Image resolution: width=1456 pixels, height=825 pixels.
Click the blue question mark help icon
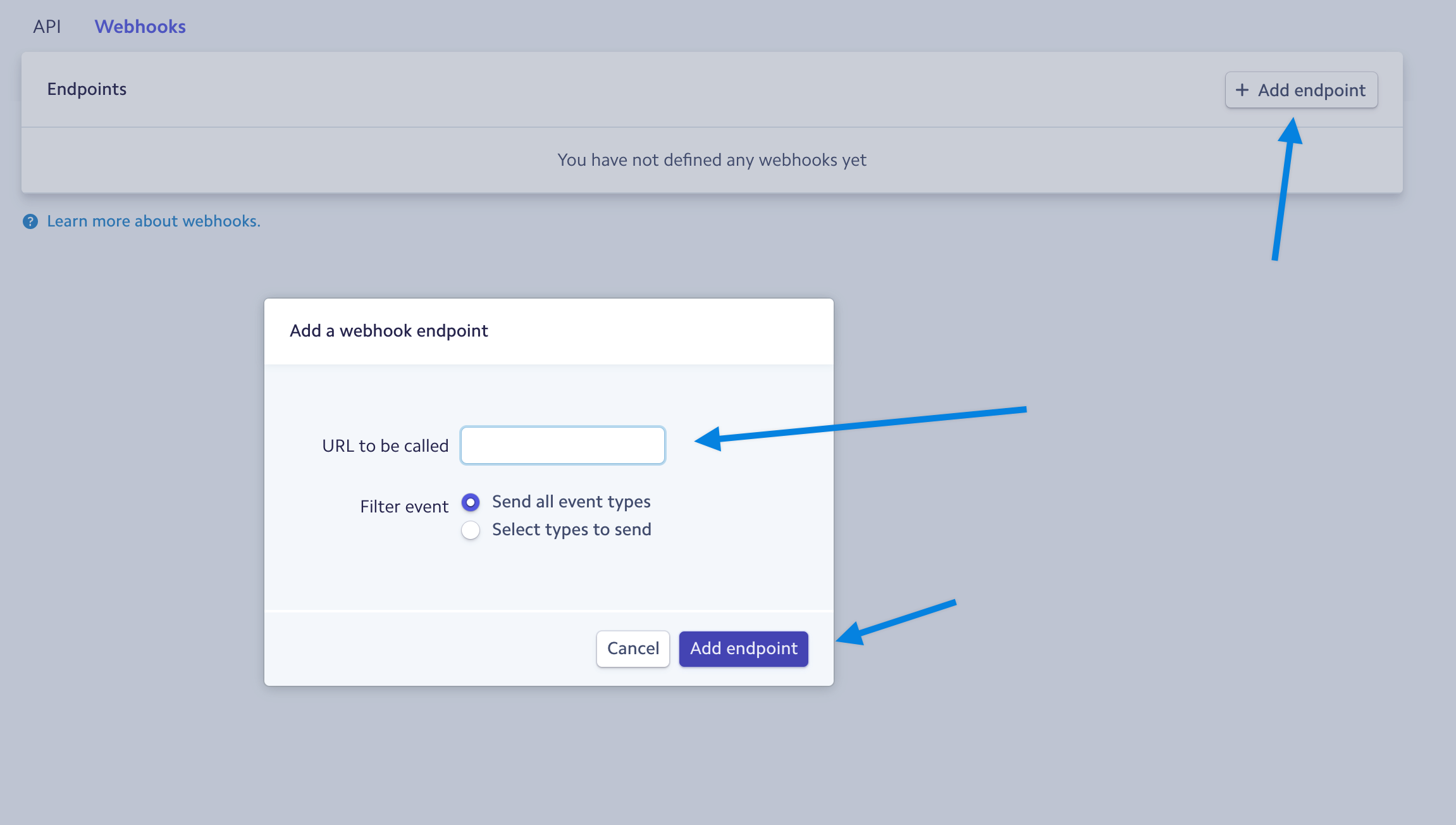pyautogui.click(x=30, y=221)
